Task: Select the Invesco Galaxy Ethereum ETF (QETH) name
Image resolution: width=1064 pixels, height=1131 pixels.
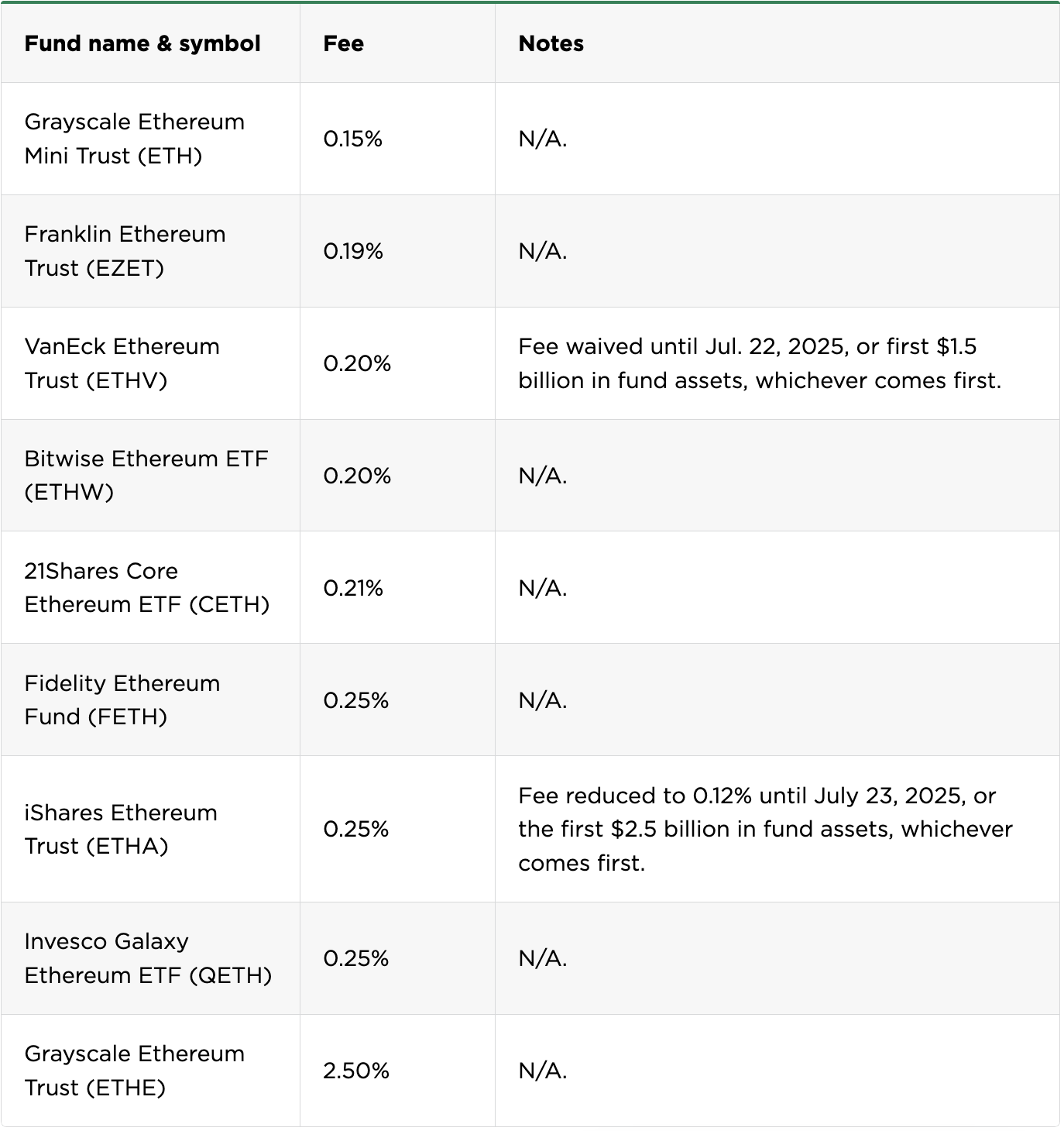Action: [148, 958]
